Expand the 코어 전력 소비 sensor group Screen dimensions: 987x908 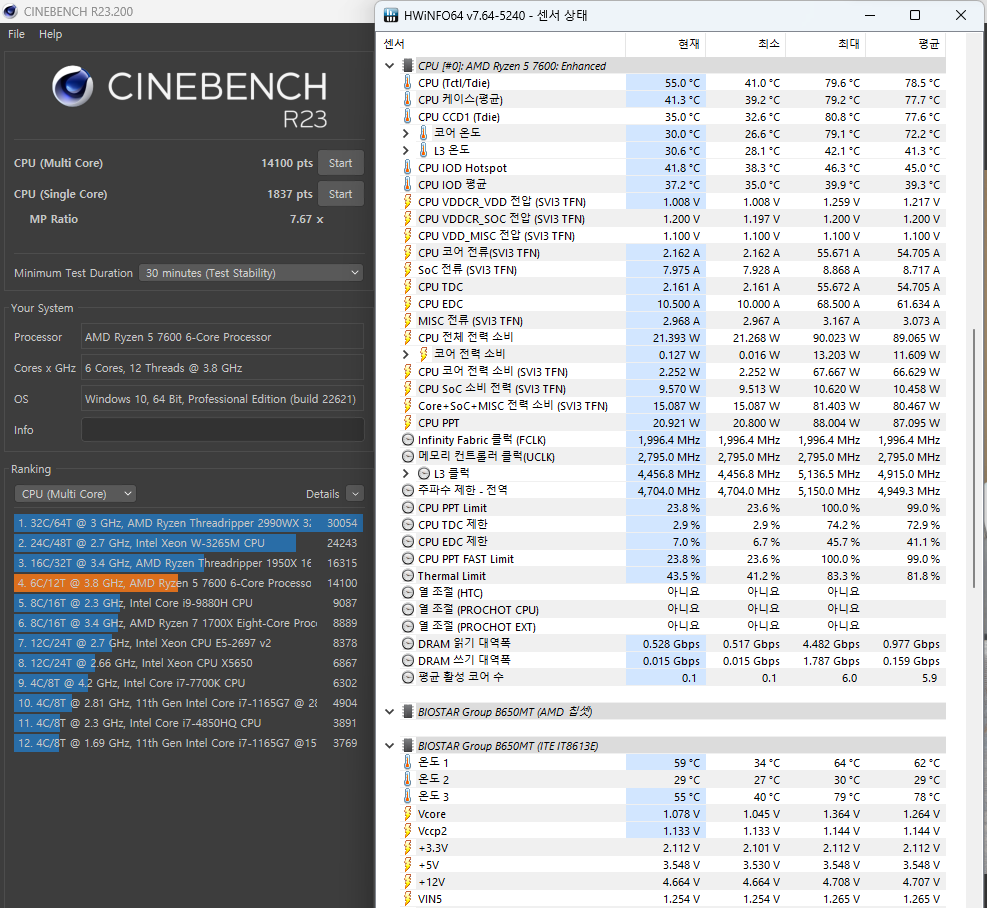pos(406,355)
